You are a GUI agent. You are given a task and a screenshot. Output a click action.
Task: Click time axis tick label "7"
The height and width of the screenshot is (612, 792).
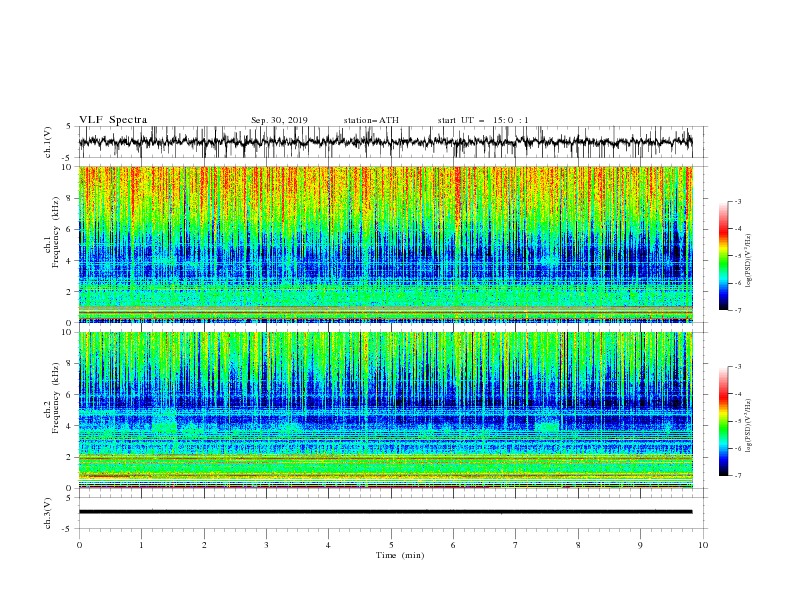(x=516, y=545)
